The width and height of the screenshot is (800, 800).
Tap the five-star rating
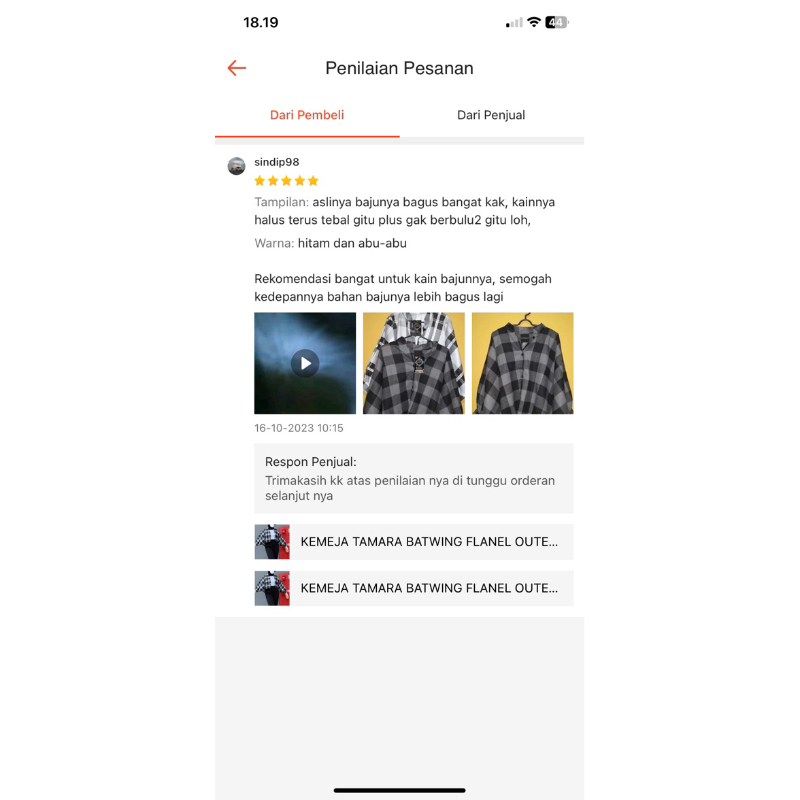(x=286, y=181)
